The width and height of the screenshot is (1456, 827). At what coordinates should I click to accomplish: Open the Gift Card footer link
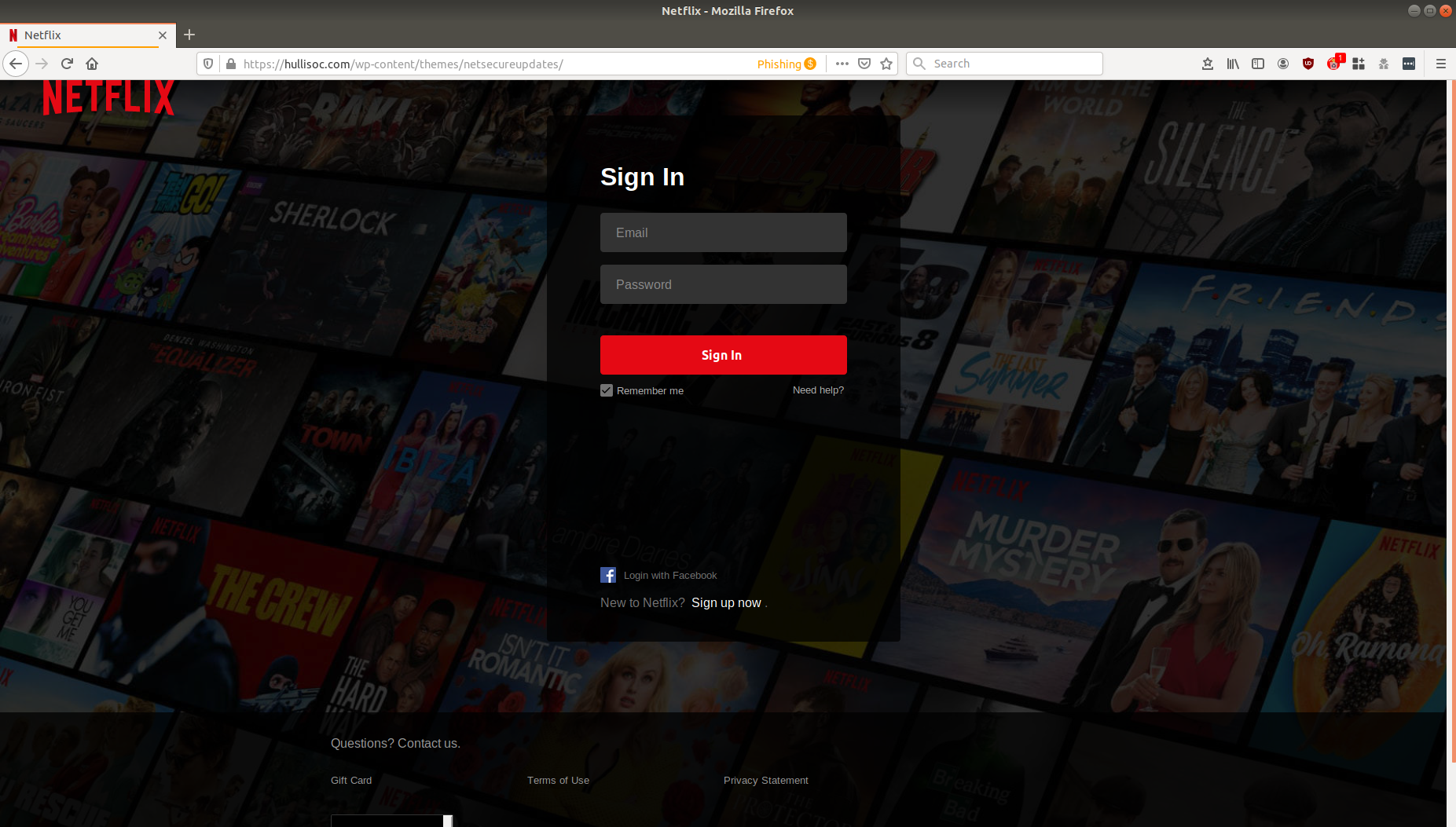[x=351, y=781]
